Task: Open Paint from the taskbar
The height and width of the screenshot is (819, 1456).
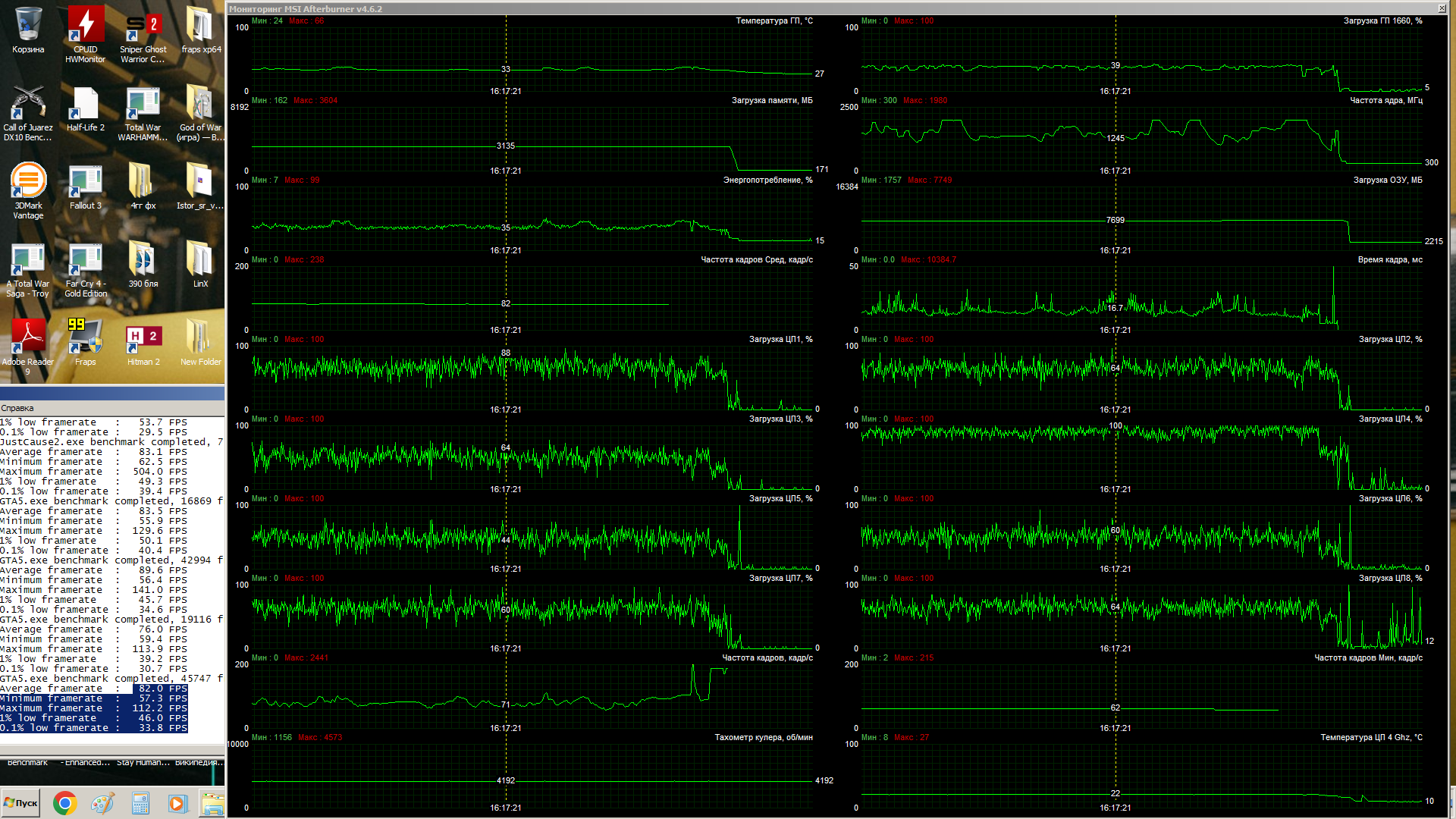Action: 102,803
